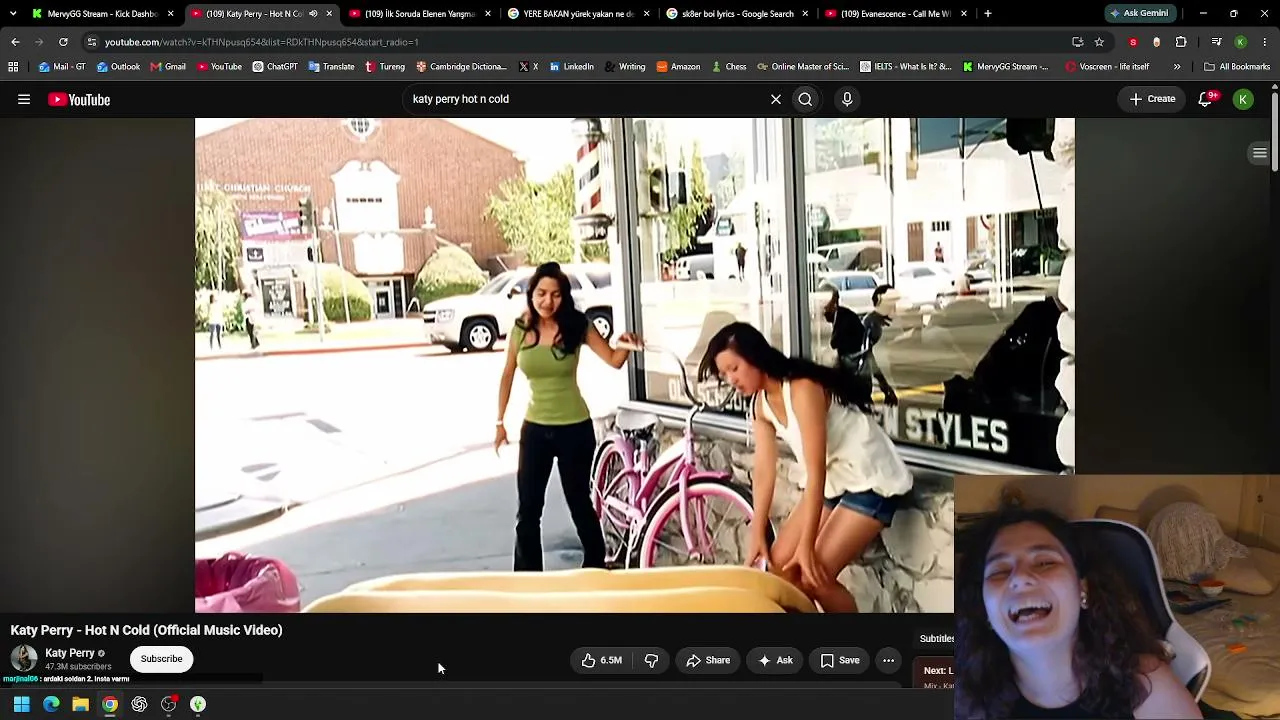Open the ChatGPT bookmark
This screenshot has height=720, width=1280.
(275, 67)
